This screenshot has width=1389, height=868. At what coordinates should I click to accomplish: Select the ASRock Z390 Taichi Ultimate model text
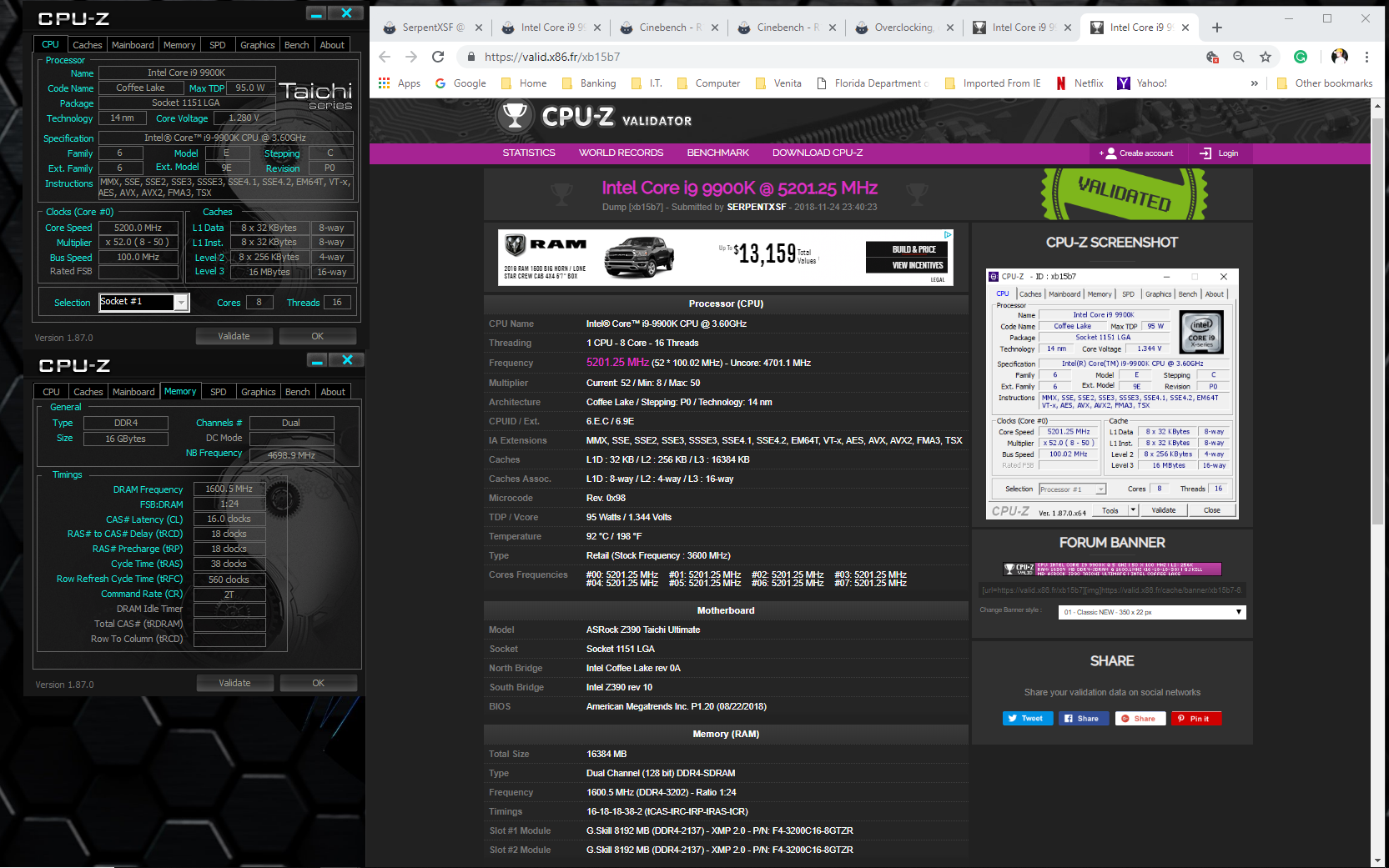[643, 630]
